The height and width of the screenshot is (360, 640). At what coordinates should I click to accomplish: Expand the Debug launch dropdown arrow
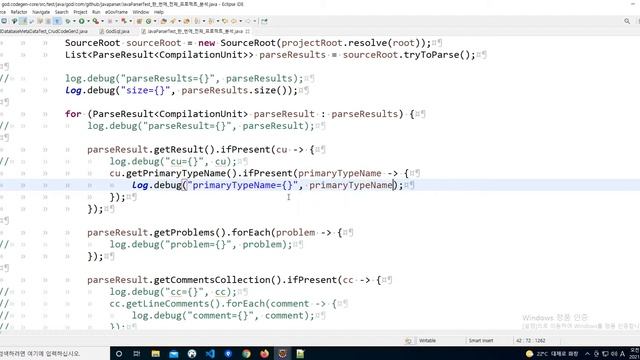(x=74, y=21)
